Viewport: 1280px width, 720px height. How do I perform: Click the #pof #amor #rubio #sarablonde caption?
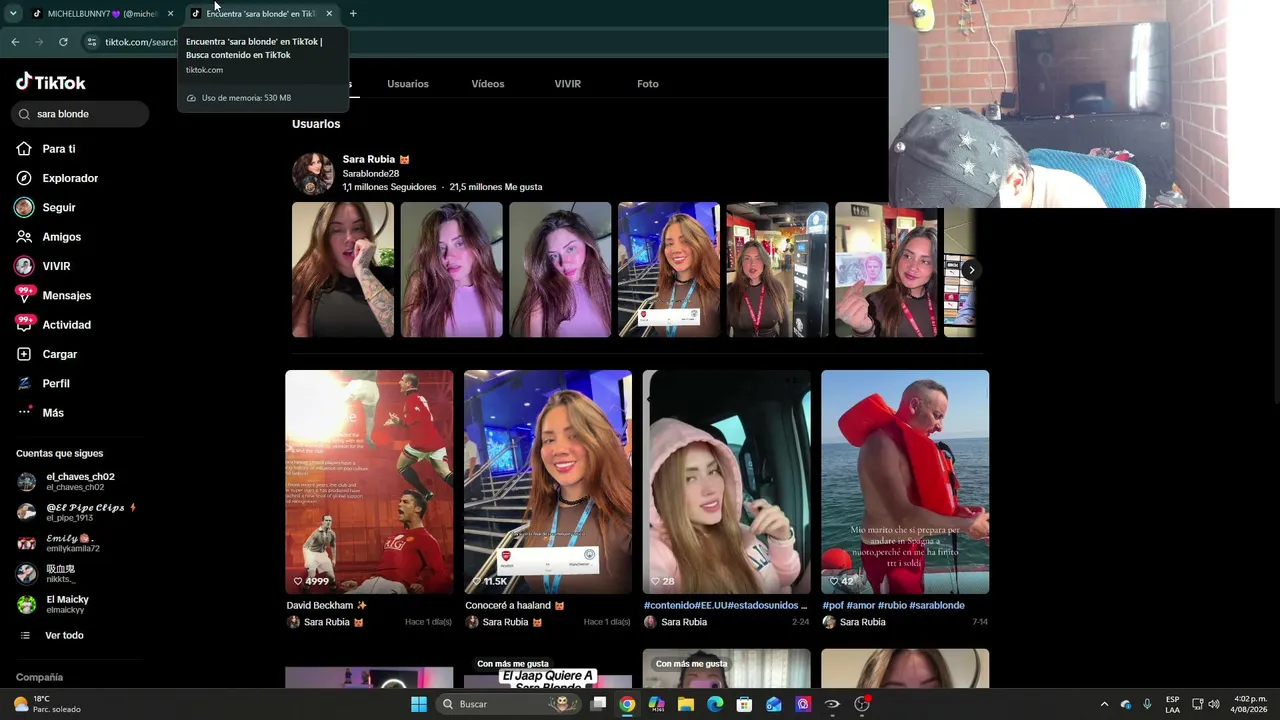coord(894,606)
